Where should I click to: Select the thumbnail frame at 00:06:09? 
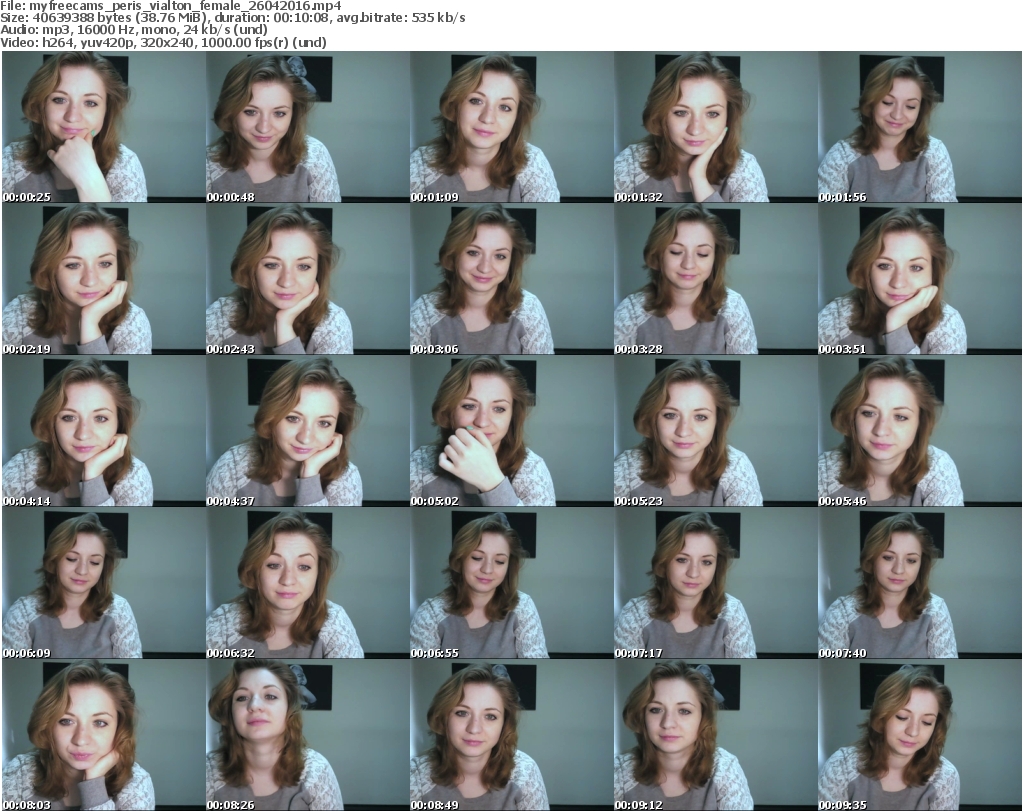tap(104, 583)
